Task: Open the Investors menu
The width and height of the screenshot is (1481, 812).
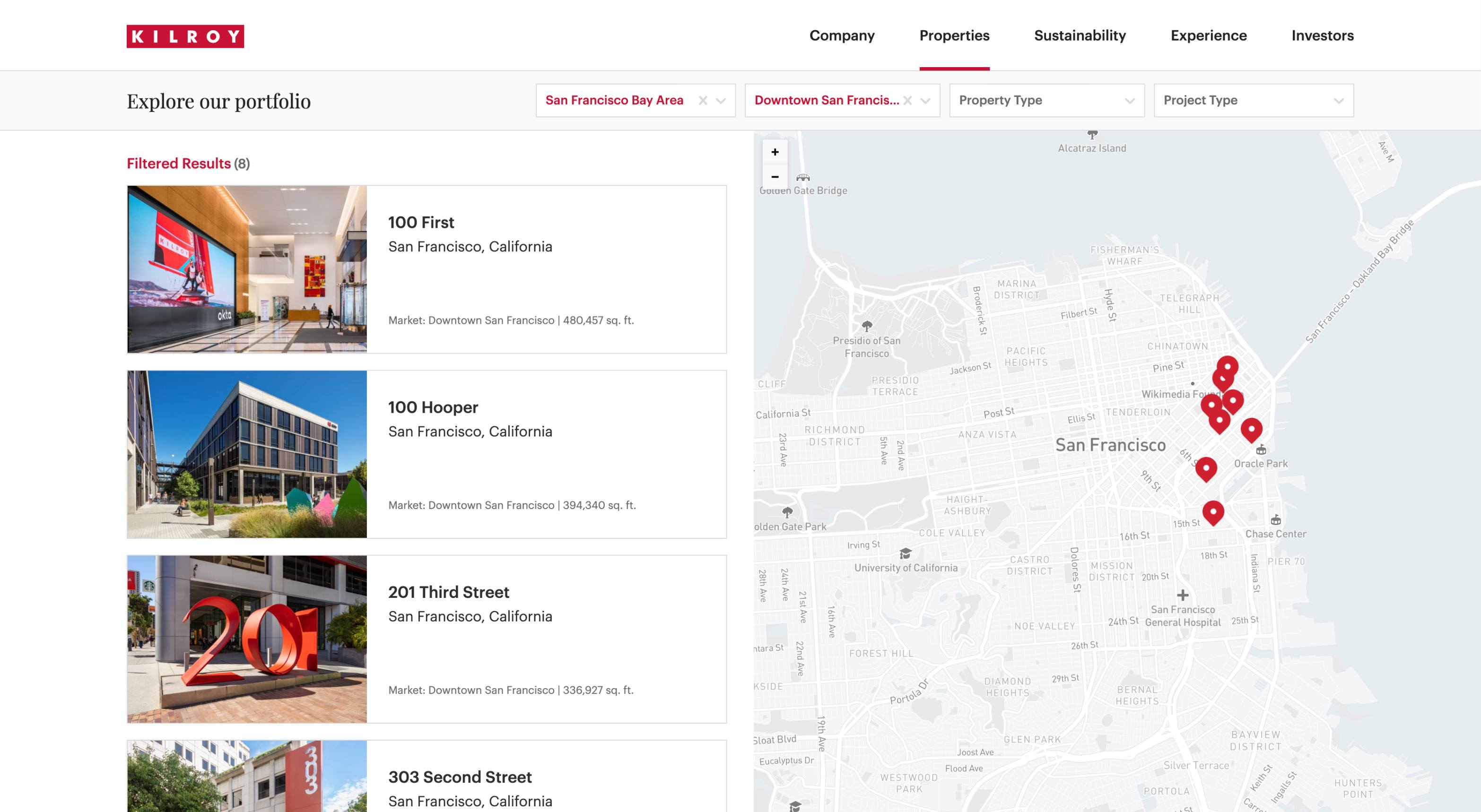Action: pos(1322,35)
